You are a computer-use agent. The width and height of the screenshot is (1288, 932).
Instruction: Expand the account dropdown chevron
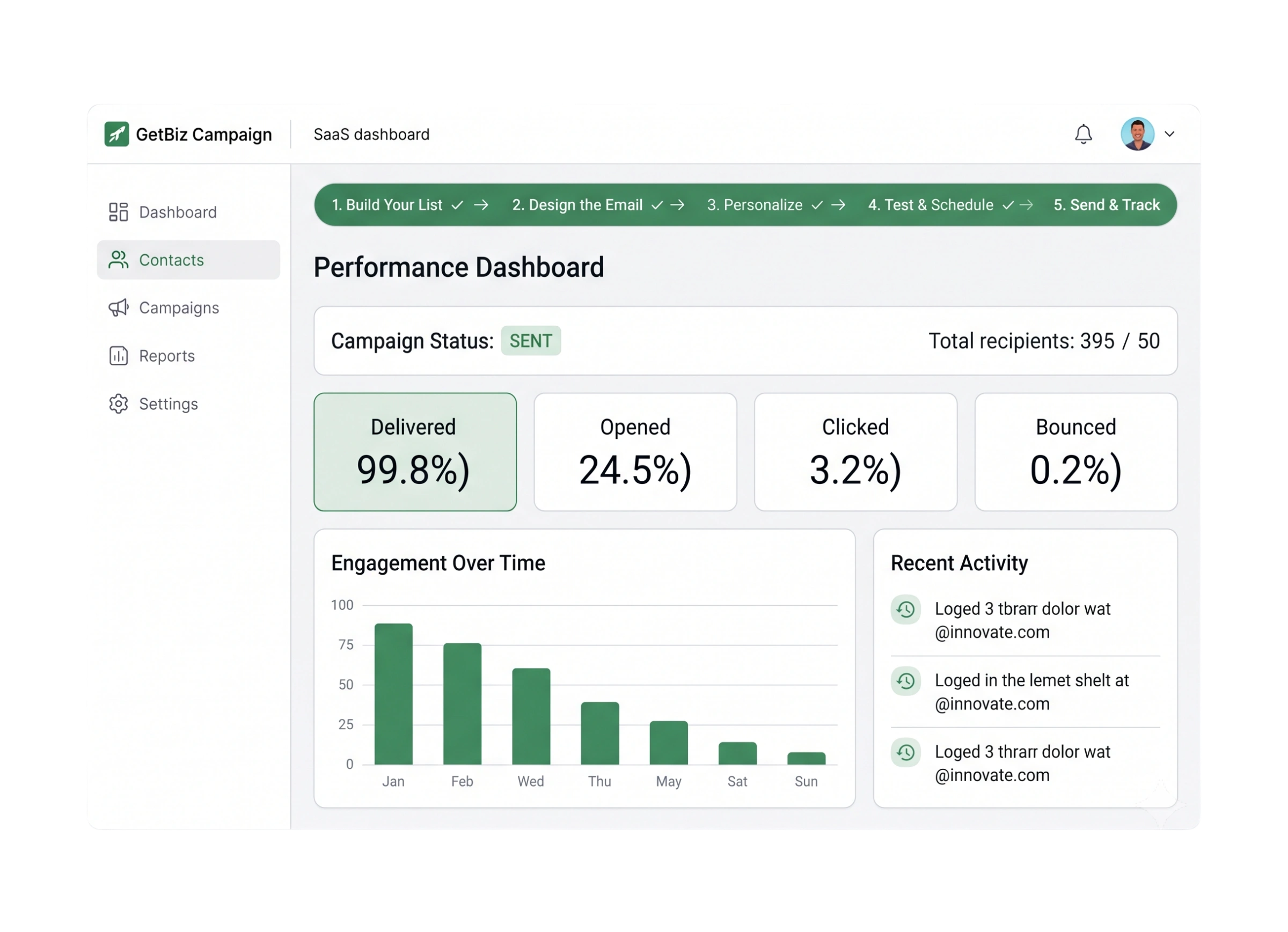pos(1169,134)
